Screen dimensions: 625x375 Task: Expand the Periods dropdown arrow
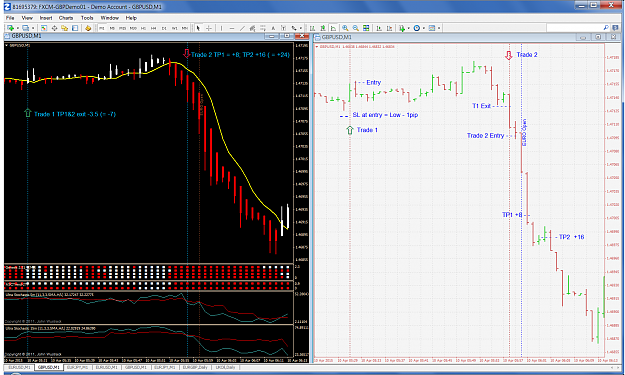[424, 28]
